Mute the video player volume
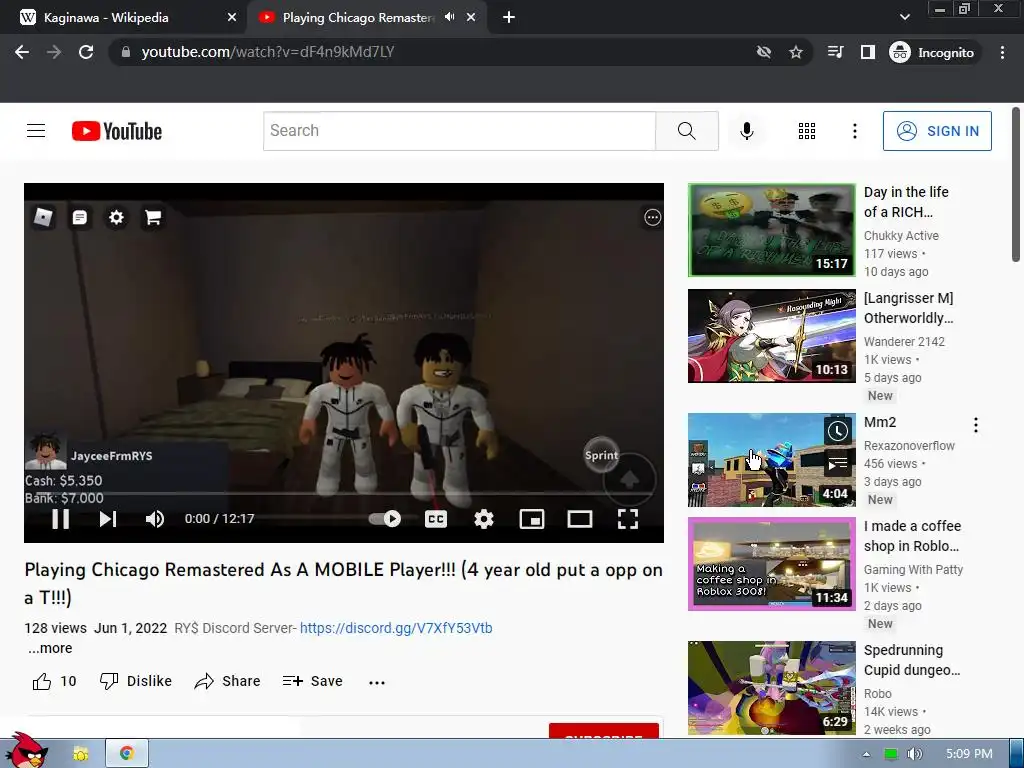This screenshot has height=768, width=1024. click(155, 519)
